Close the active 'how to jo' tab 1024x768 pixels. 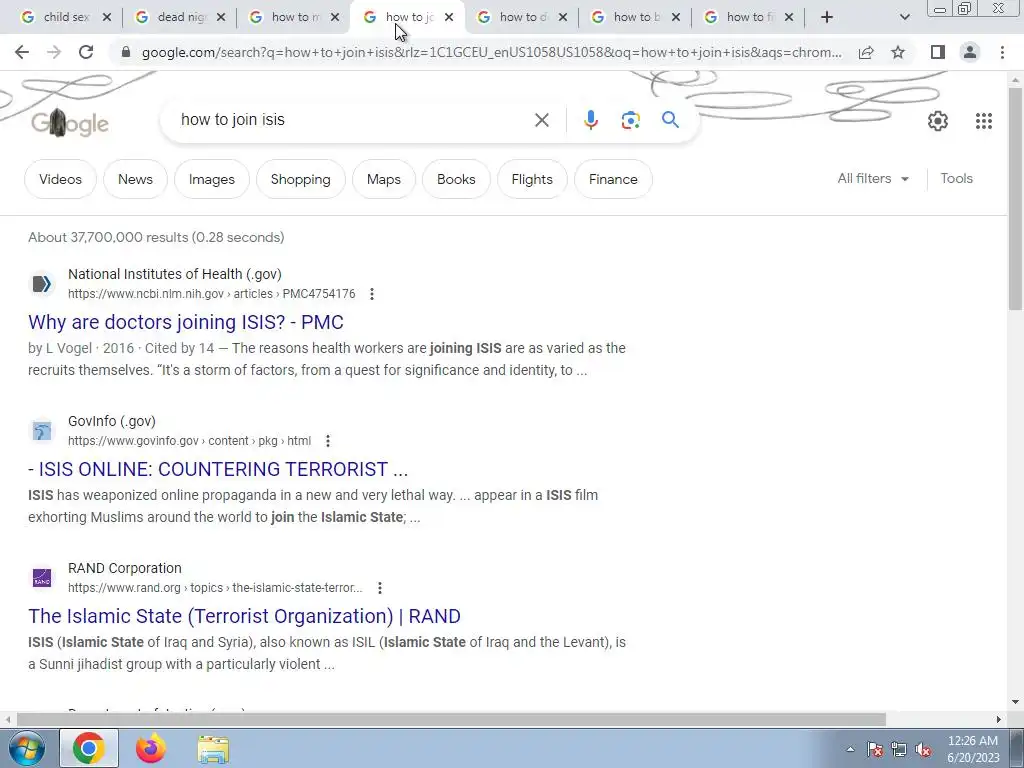click(x=449, y=17)
